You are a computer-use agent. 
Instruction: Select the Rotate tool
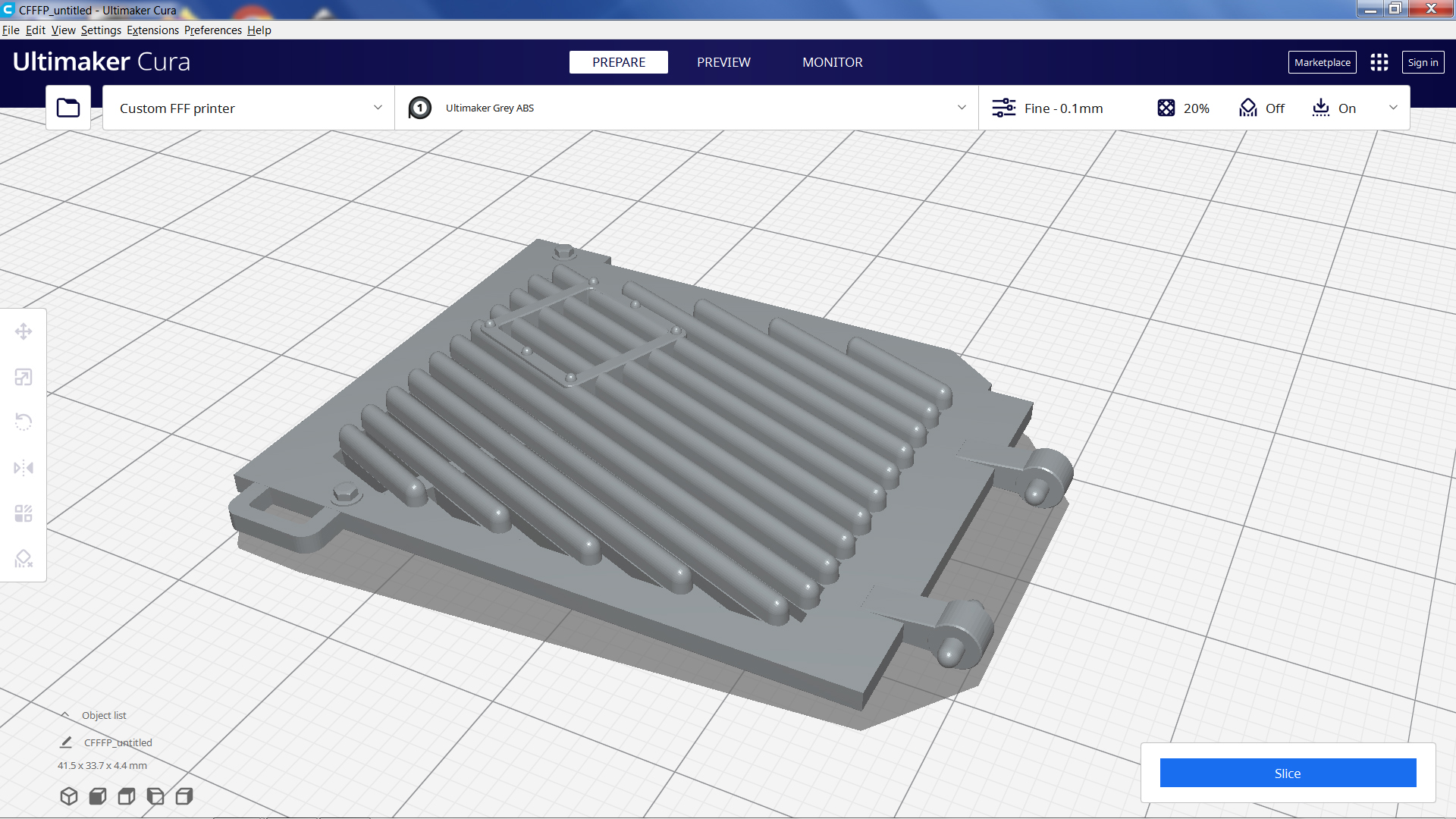24,422
